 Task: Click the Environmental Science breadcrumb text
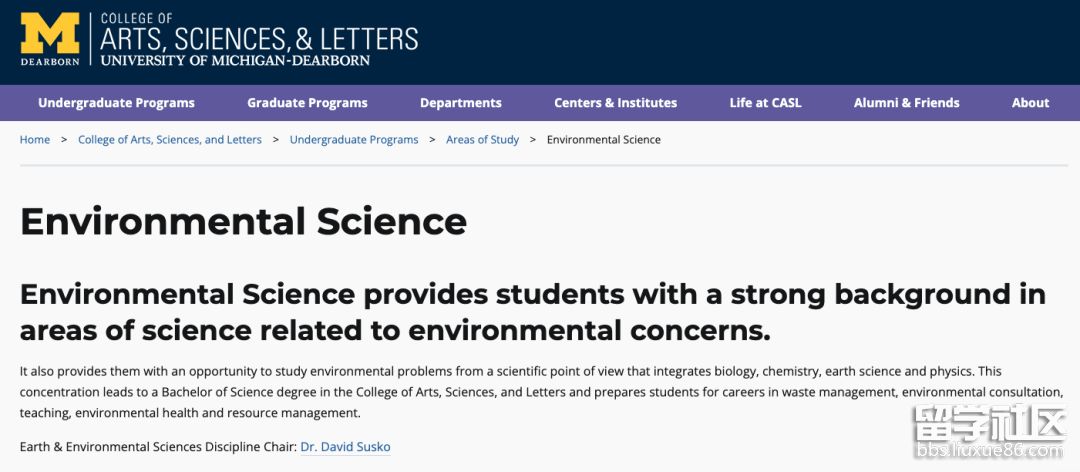[603, 140]
